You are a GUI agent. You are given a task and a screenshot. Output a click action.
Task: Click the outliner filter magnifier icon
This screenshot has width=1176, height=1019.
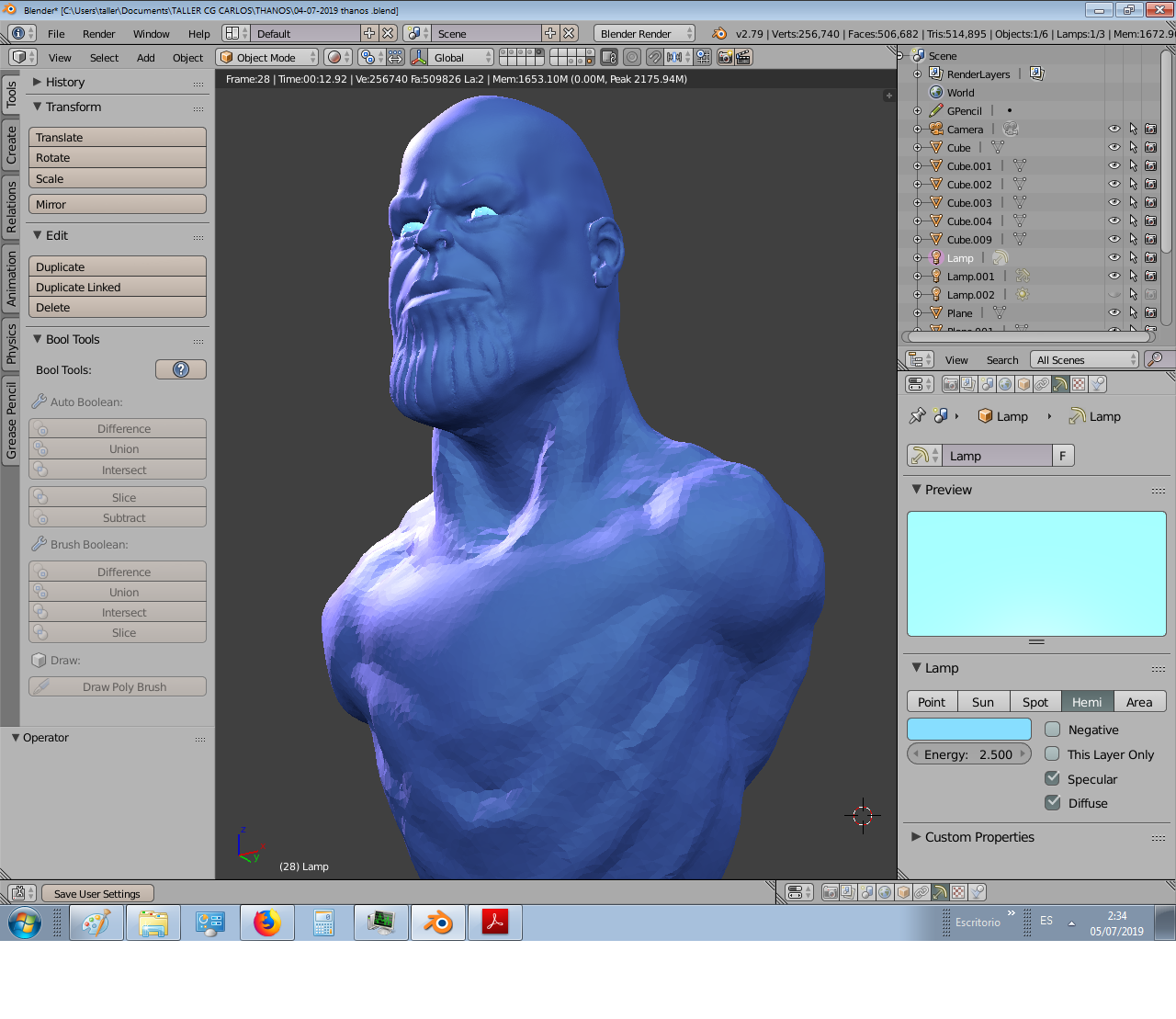(1156, 359)
